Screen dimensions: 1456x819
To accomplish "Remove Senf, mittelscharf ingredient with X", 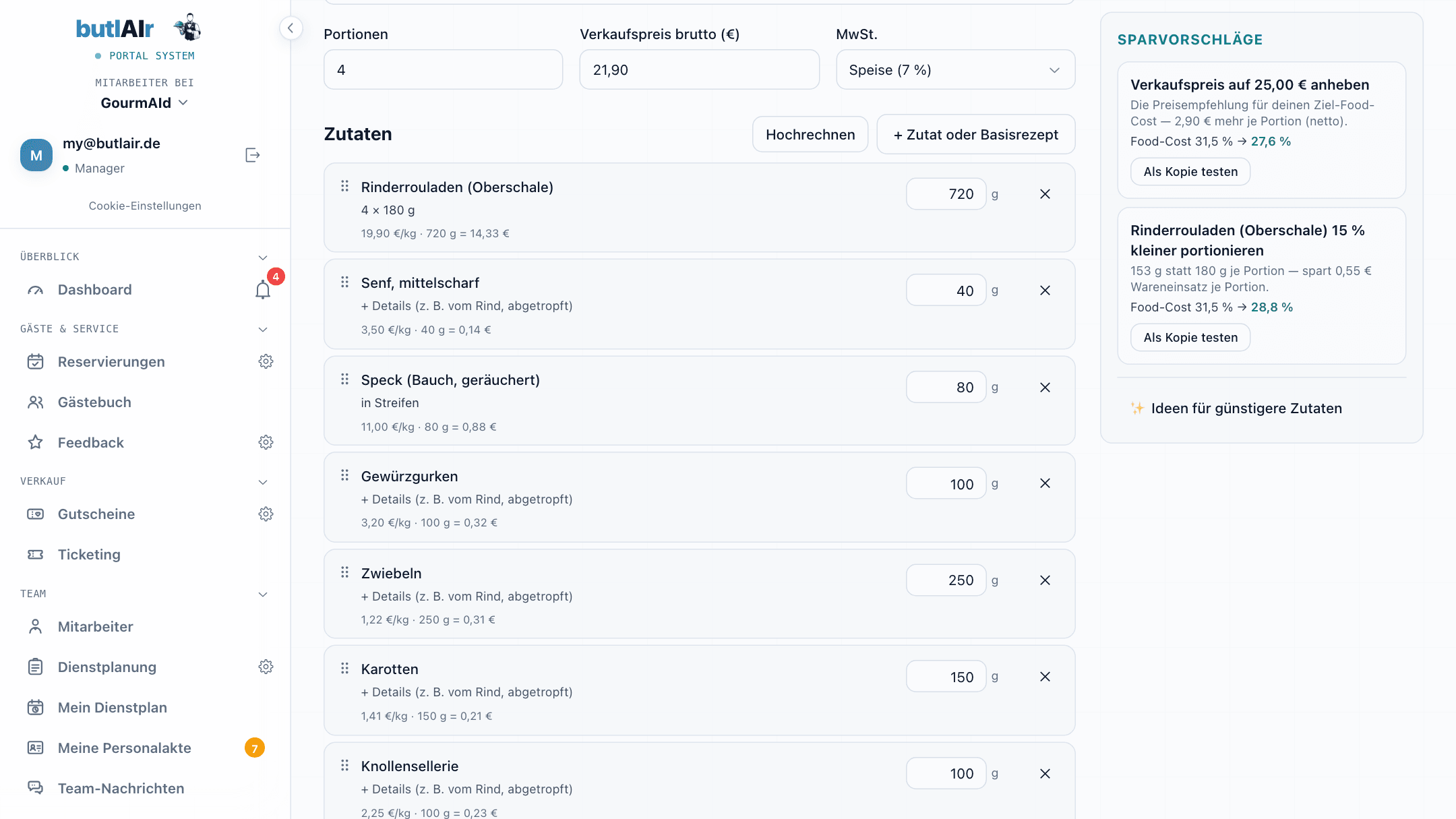I will (x=1045, y=291).
